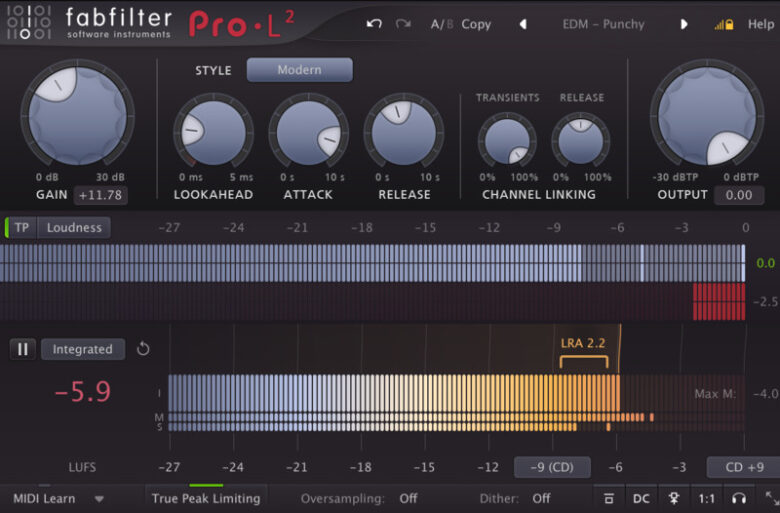Copy the current state to the other slot

(476, 24)
